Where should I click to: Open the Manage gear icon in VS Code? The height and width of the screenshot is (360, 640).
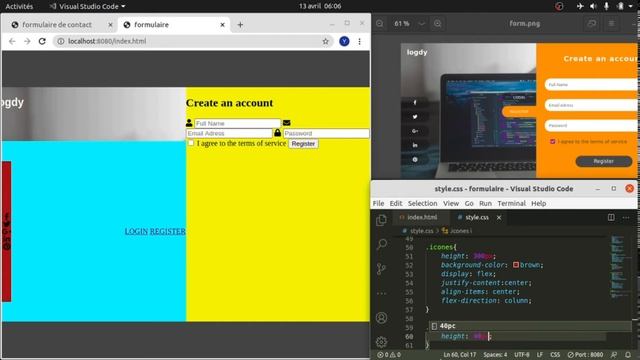pyautogui.click(x=381, y=342)
